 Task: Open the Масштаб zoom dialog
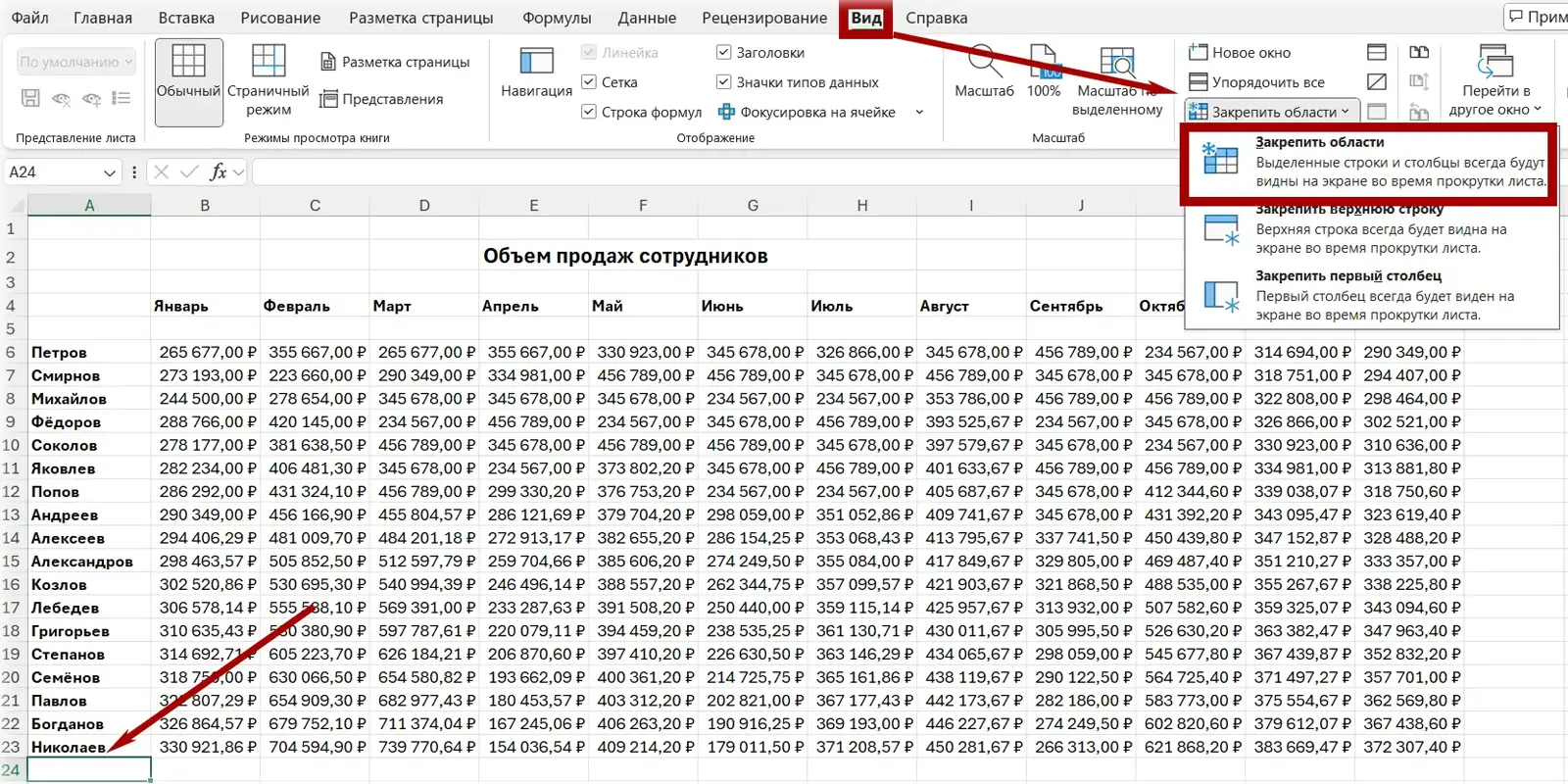click(x=984, y=73)
